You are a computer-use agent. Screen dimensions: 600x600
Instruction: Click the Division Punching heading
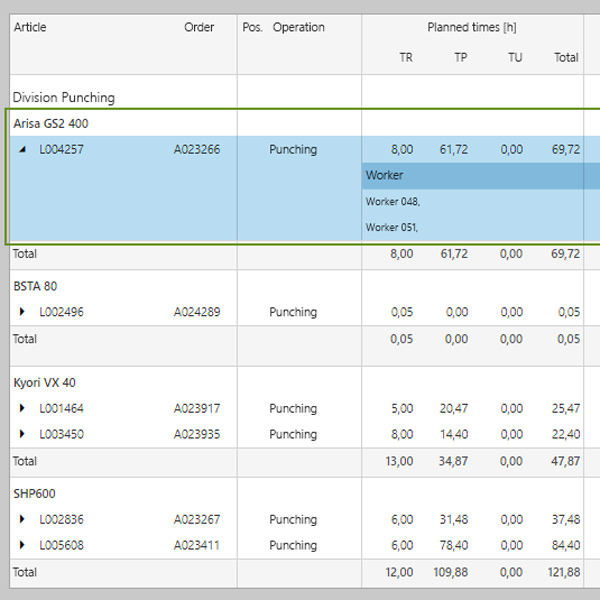[63, 97]
